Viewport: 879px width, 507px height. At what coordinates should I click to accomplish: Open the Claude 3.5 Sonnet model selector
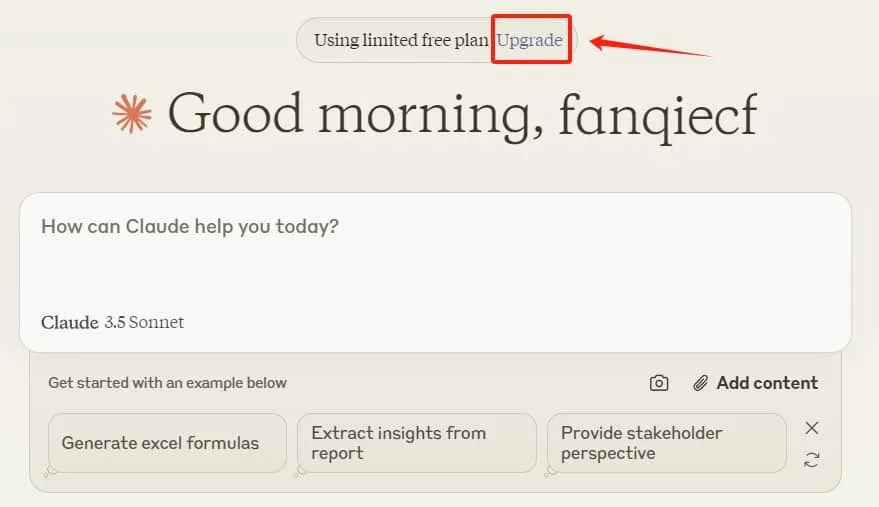click(x=113, y=322)
